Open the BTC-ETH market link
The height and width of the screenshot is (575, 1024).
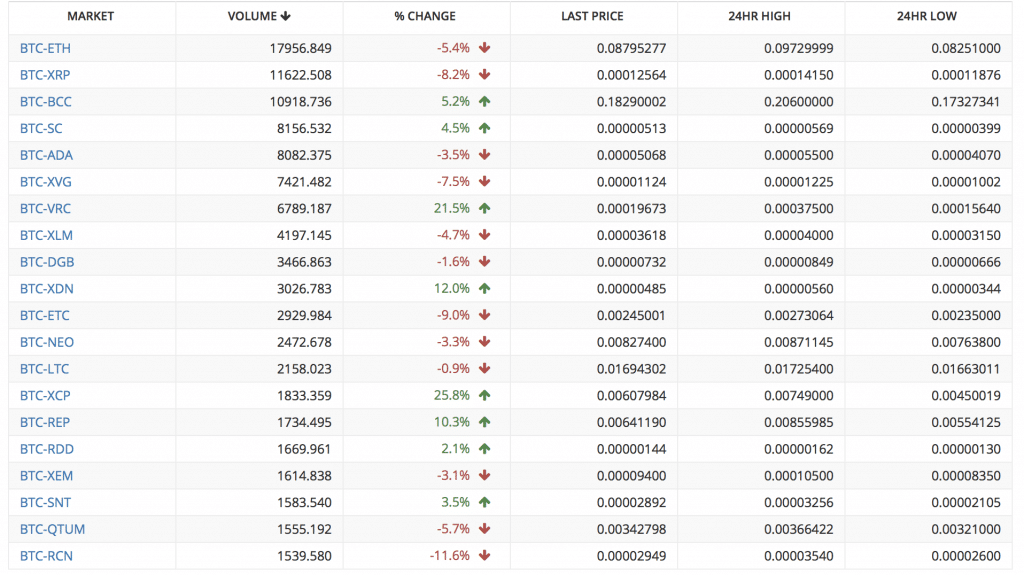tap(45, 48)
